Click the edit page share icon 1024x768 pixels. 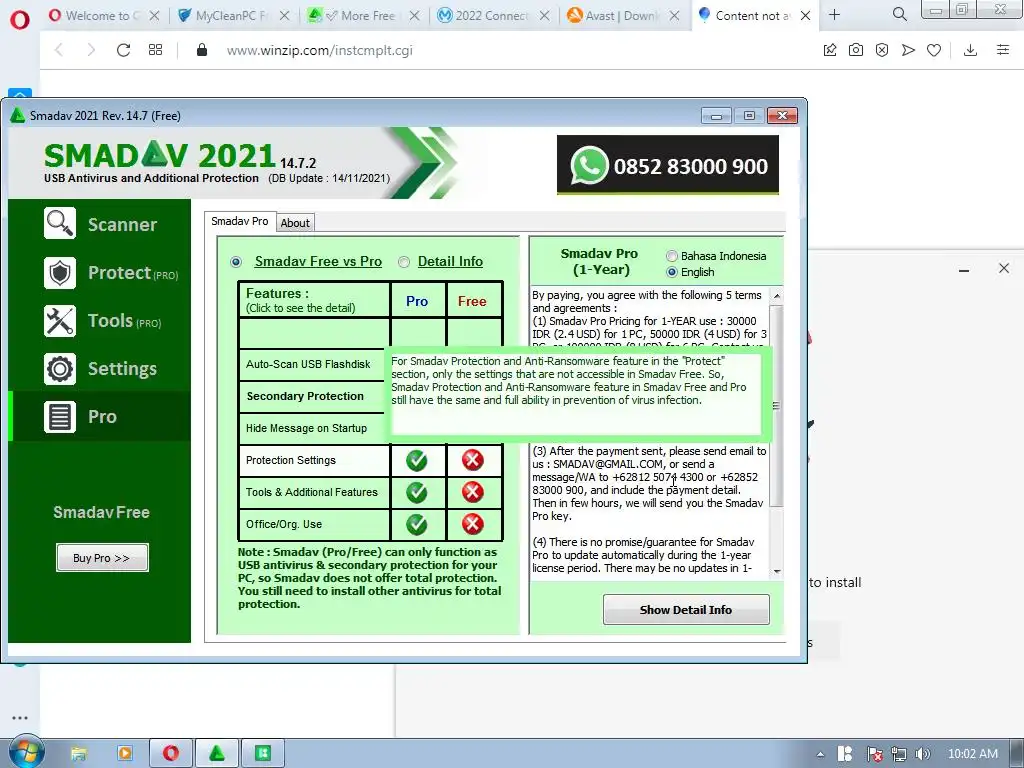pos(830,50)
